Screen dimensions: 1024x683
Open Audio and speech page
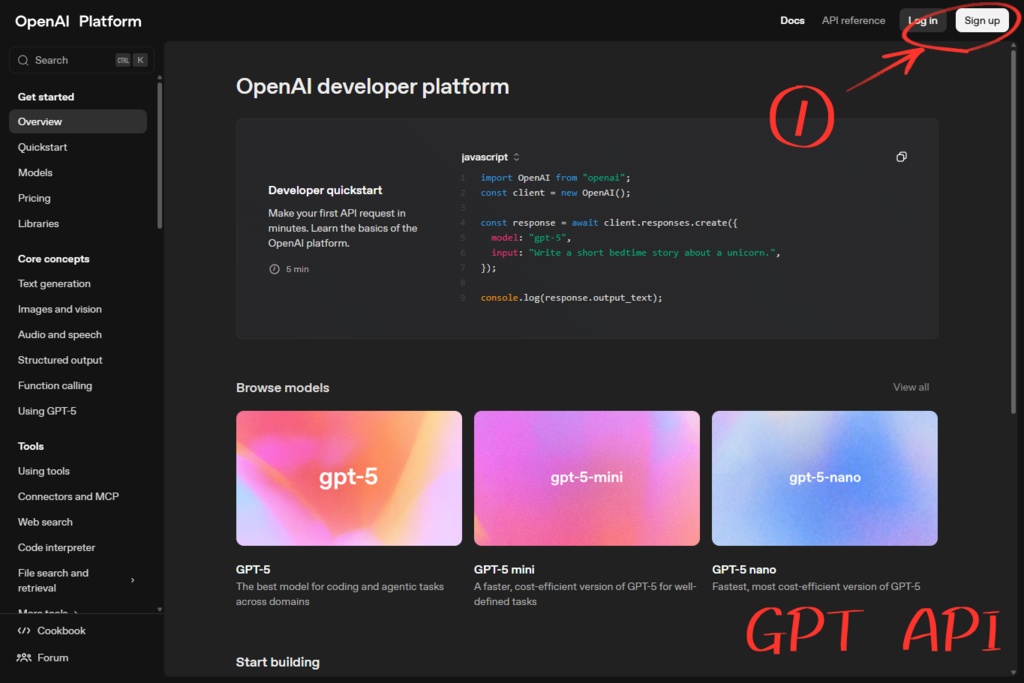[59, 334]
